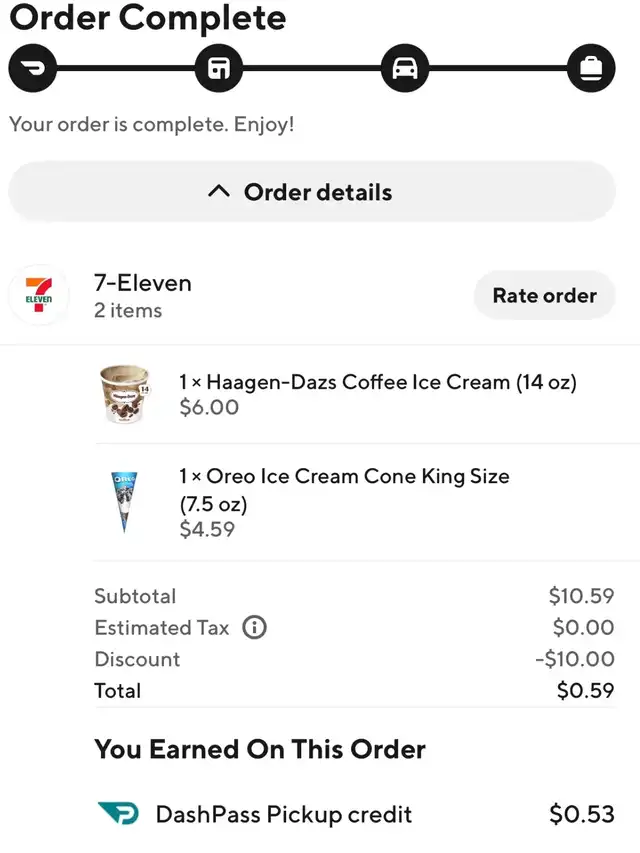
Task: Tap the Haagen-Dazs ice cream thumbnail
Action: tap(124, 393)
